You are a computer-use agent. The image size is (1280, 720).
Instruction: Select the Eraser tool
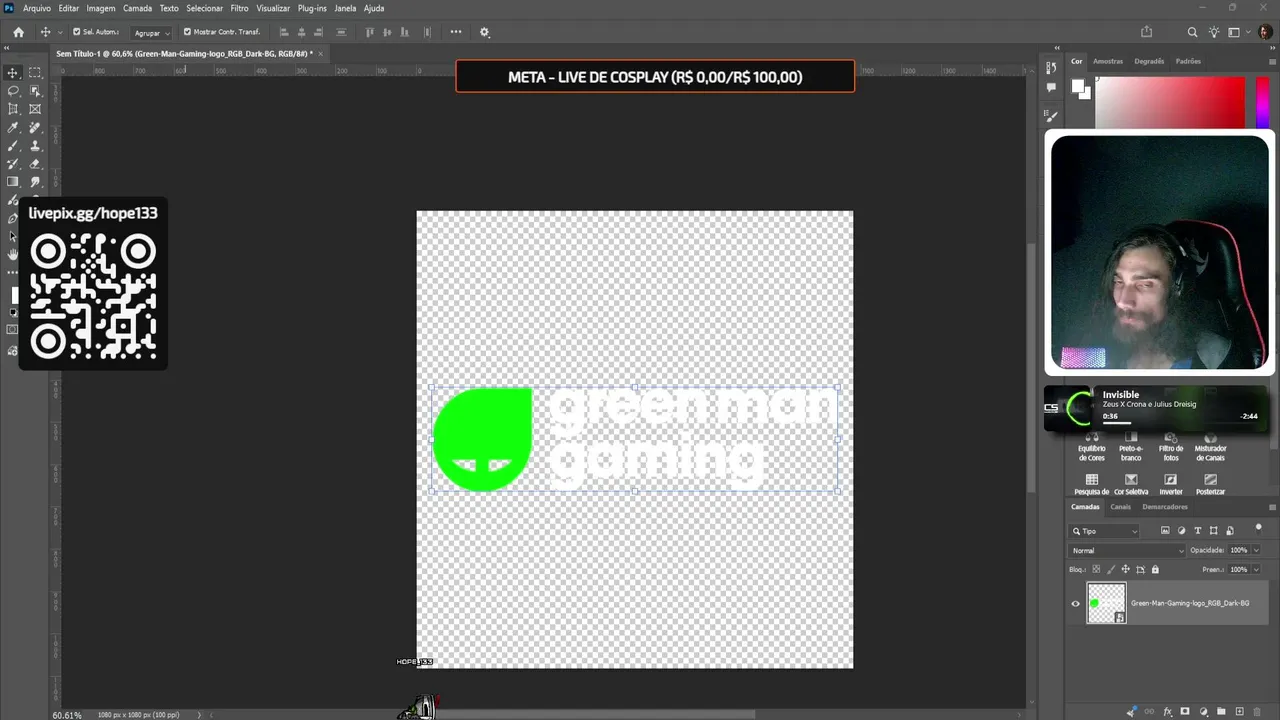pos(35,164)
